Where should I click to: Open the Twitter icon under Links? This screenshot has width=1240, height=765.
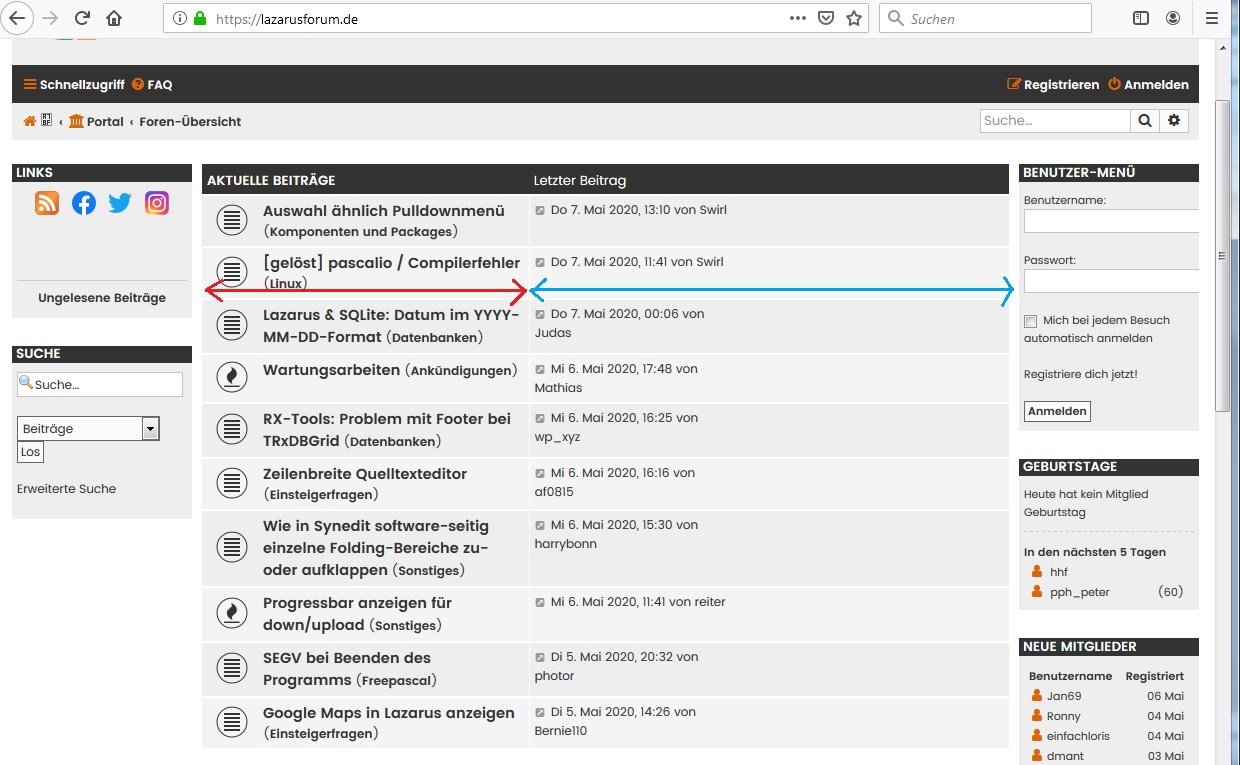(x=120, y=203)
